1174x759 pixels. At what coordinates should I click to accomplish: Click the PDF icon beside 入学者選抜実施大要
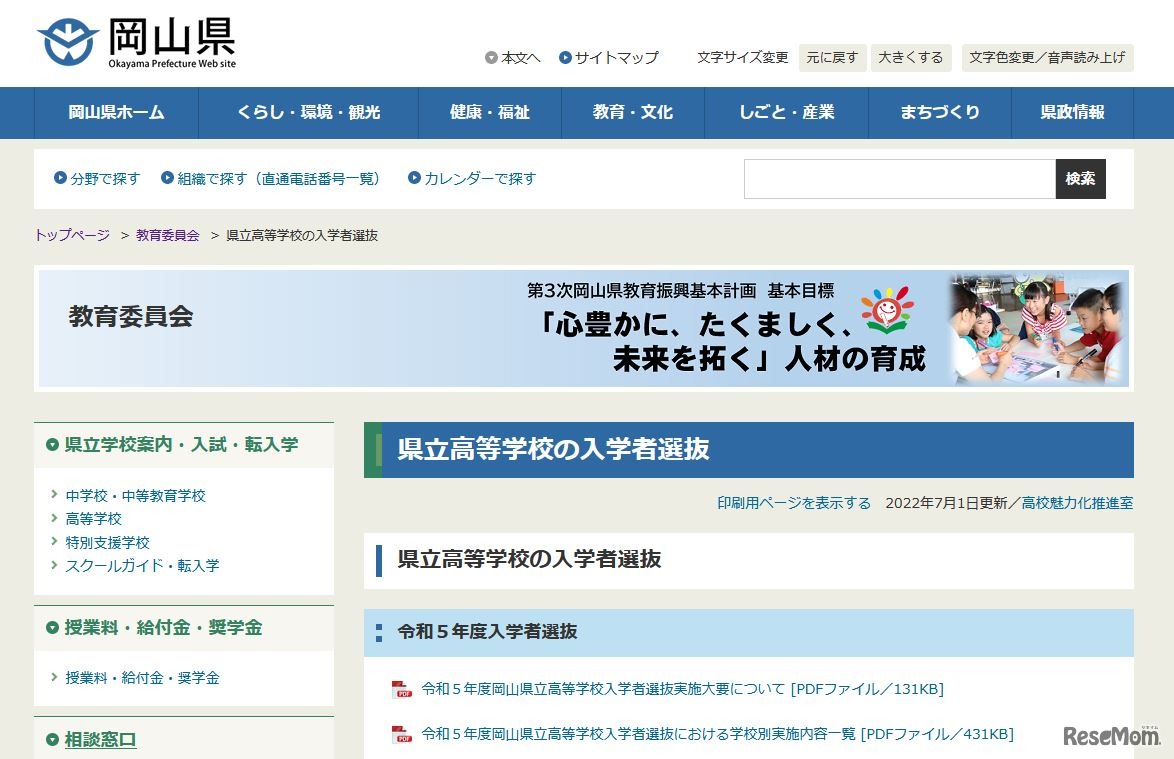tap(404, 689)
